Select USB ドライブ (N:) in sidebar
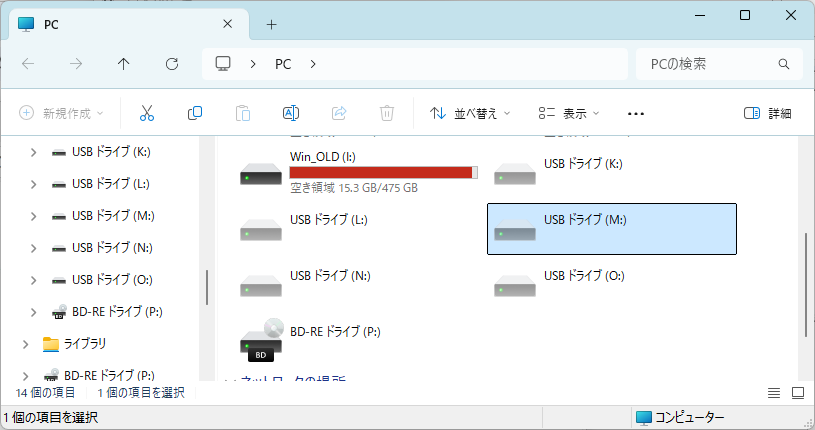815x430 pixels. click(112, 248)
